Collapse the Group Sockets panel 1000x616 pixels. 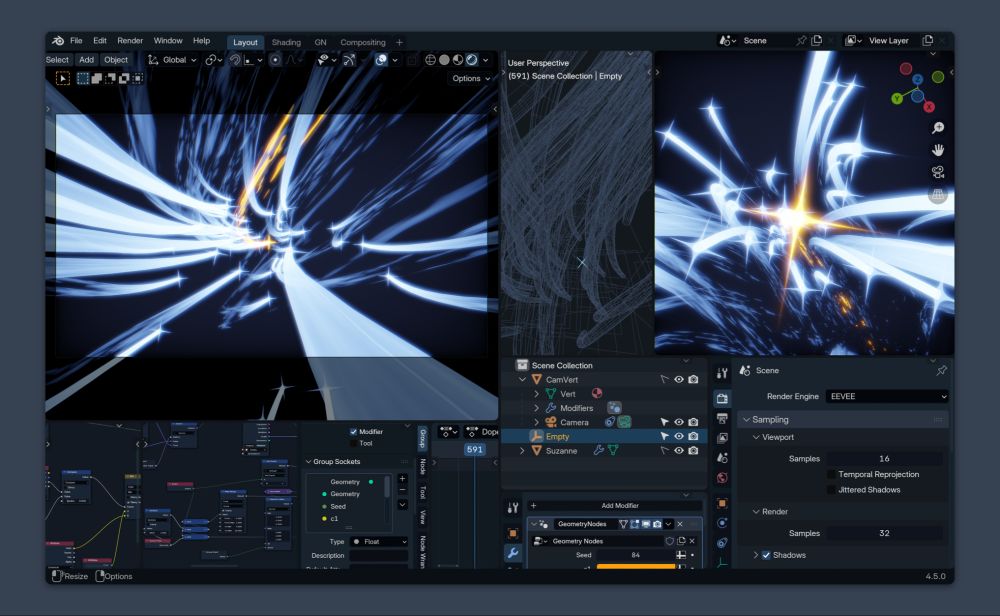click(309, 462)
